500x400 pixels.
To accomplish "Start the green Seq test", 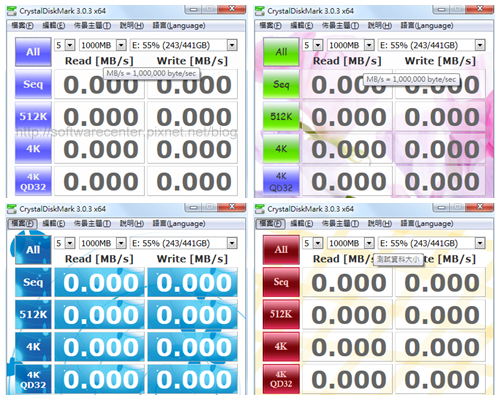I will pyautogui.click(x=281, y=84).
